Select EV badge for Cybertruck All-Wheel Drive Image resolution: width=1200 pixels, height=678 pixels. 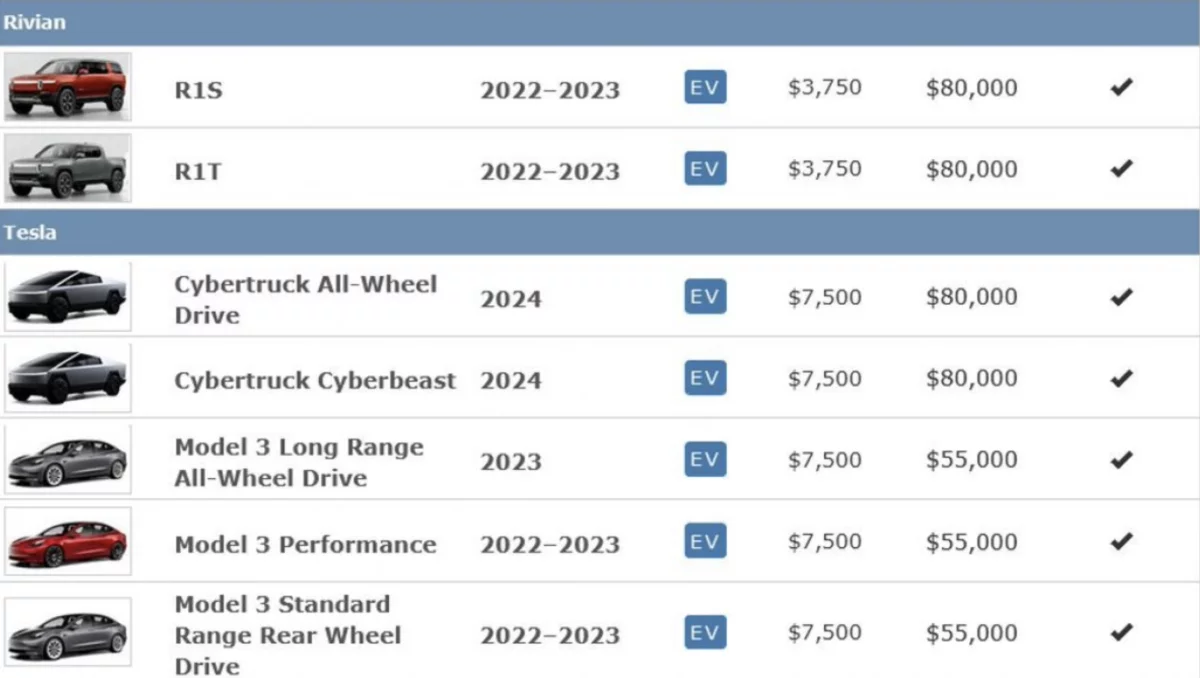point(705,297)
